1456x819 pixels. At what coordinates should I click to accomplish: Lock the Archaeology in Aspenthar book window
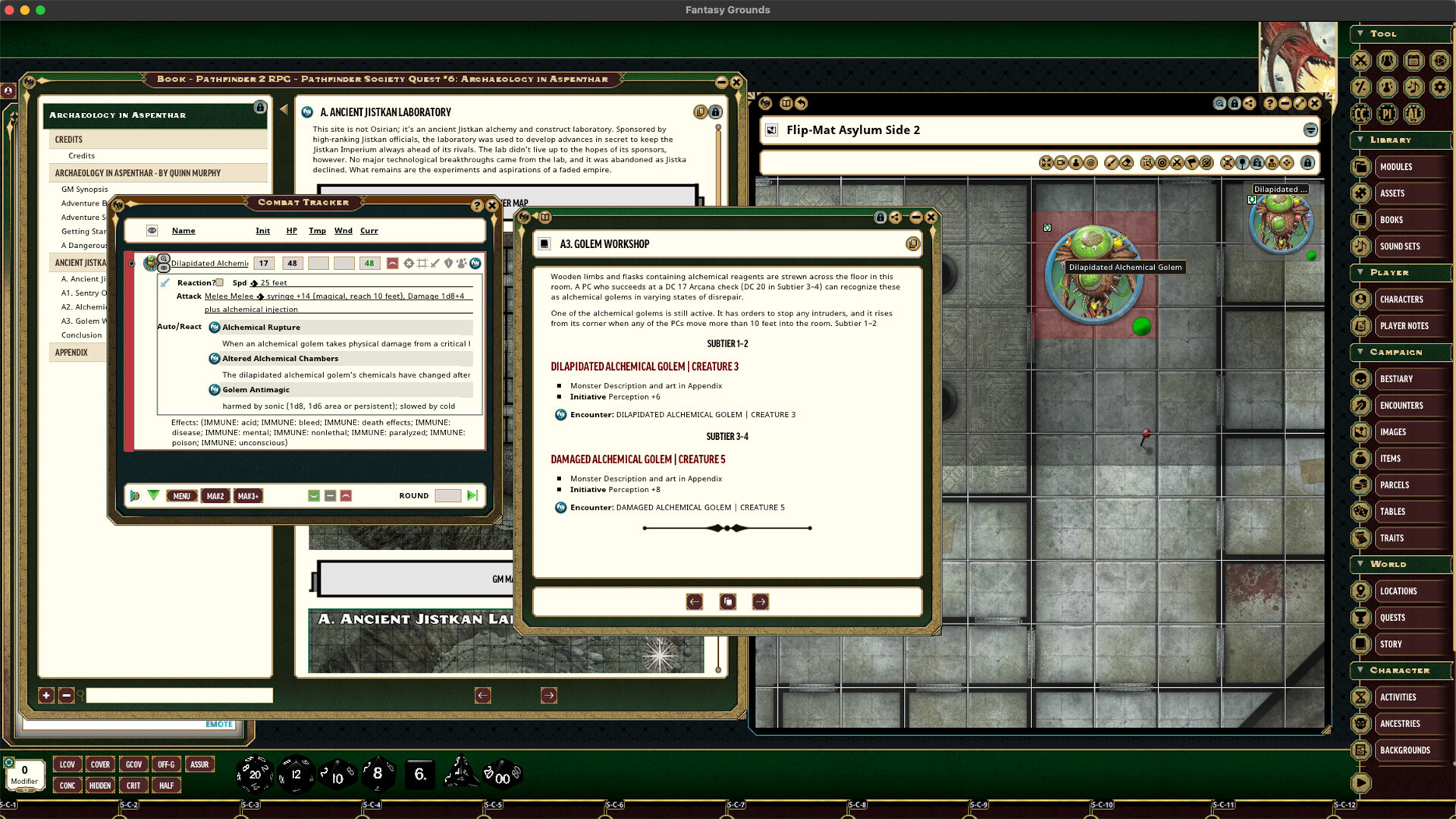click(x=259, y=106)
